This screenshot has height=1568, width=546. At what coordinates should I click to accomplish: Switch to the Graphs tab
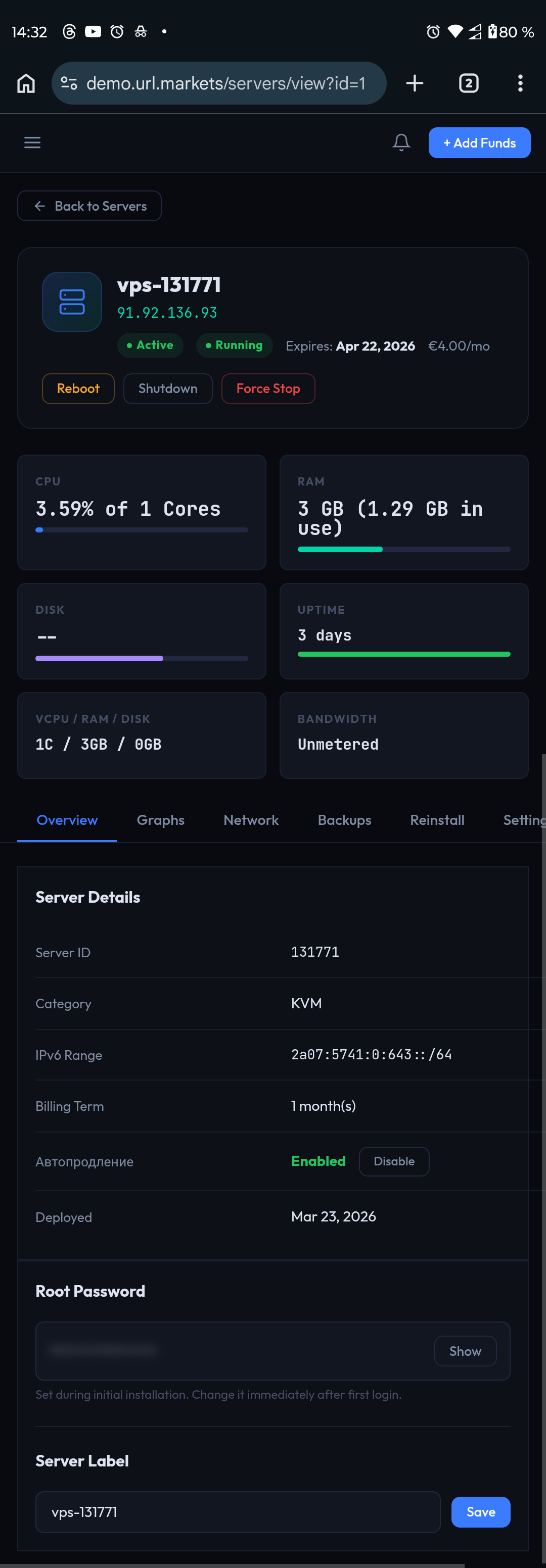point(160,820)
